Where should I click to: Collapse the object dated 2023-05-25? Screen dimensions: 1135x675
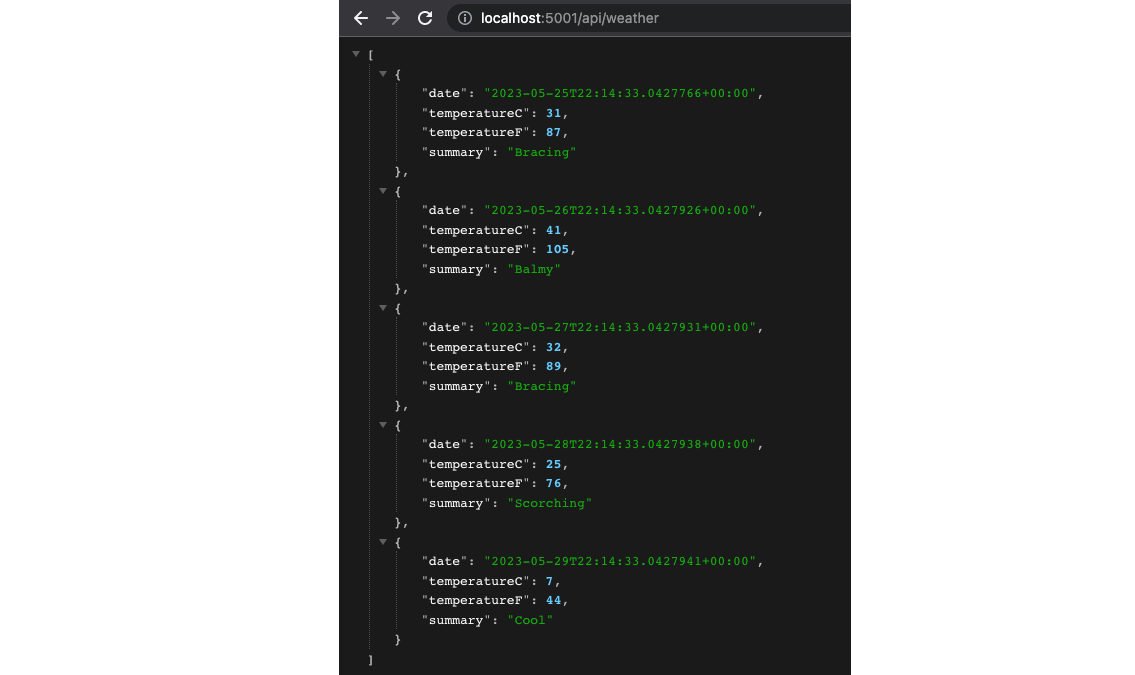point(383,74)
